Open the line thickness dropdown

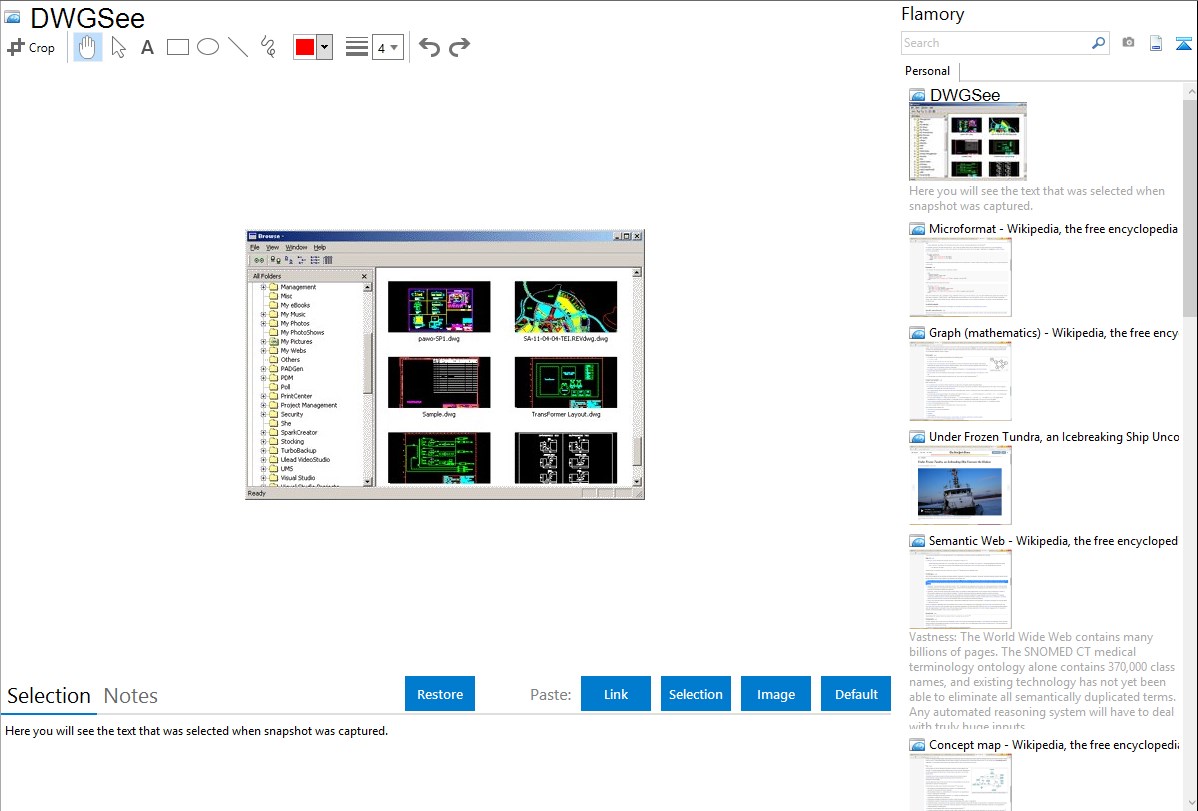[x=387, y=47]
